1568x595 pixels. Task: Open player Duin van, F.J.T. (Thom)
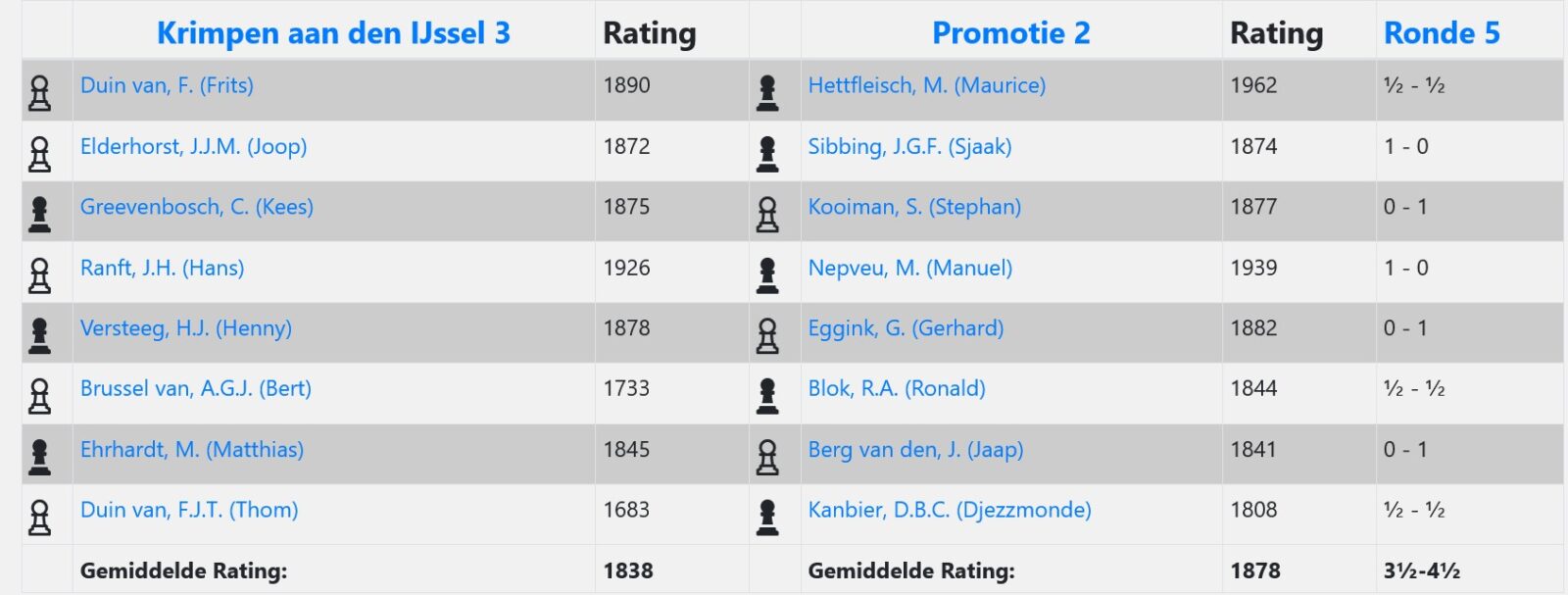coord(189,510)
